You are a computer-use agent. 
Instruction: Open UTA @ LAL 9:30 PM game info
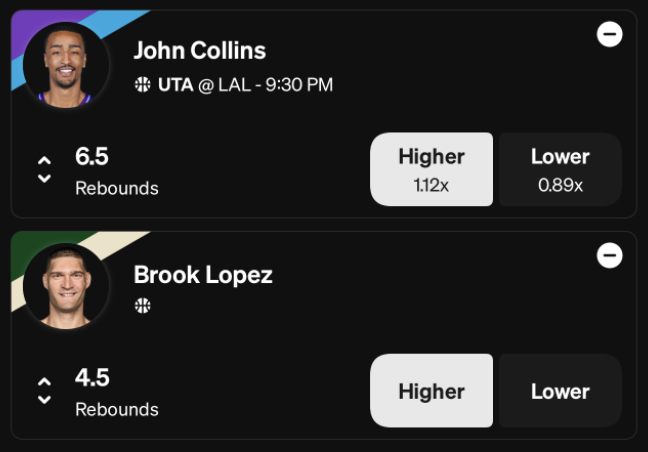(245, 85)
